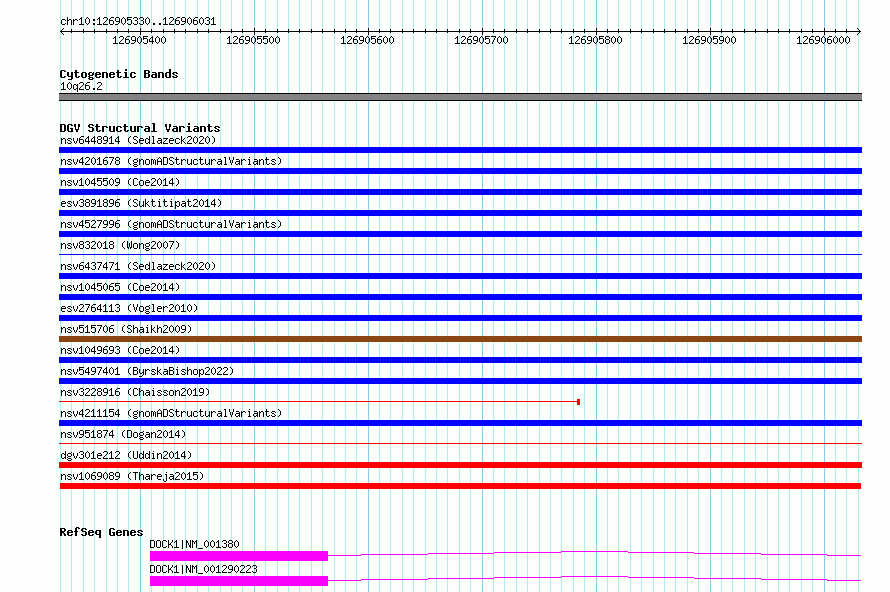The height and width of the screenshot is (592, 890).
Task: Click magenta exon block of DOCK1|NM_001380
Action: (x=239, y=556)
